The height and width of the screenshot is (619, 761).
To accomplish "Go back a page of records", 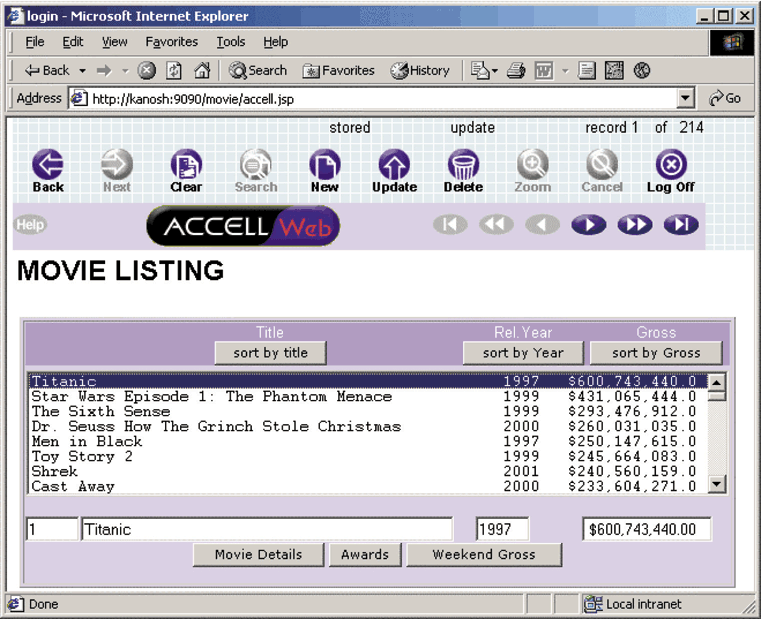I will [x=496, y=224].
